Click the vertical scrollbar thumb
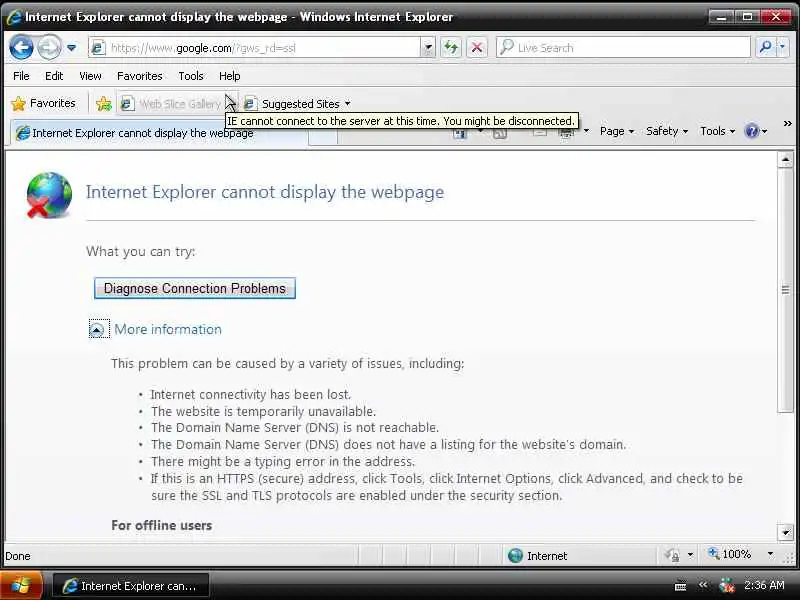Screen dimensions: 800x600 click(x=786, y=289)
